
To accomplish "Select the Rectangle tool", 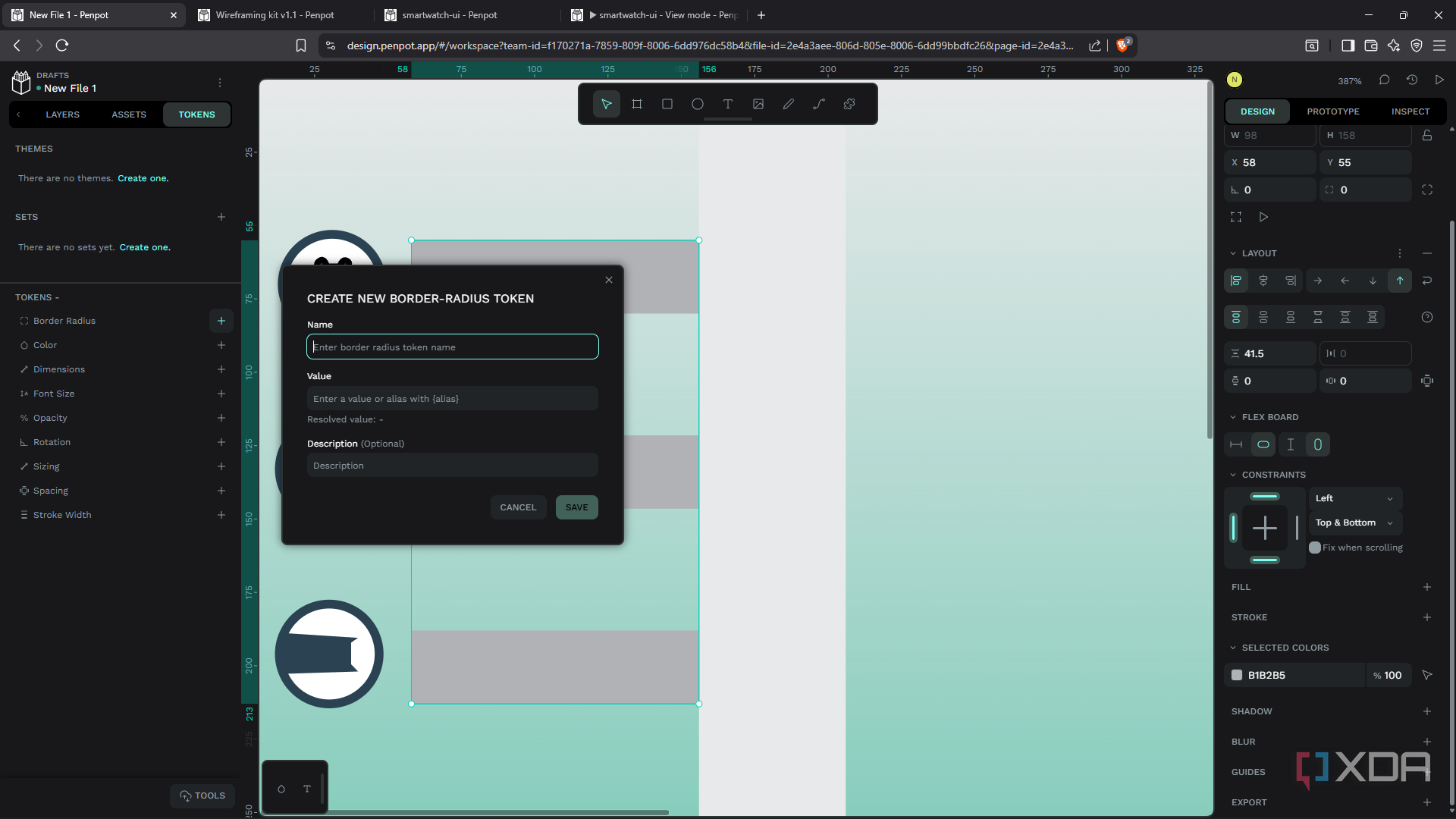I will point(667,104).
